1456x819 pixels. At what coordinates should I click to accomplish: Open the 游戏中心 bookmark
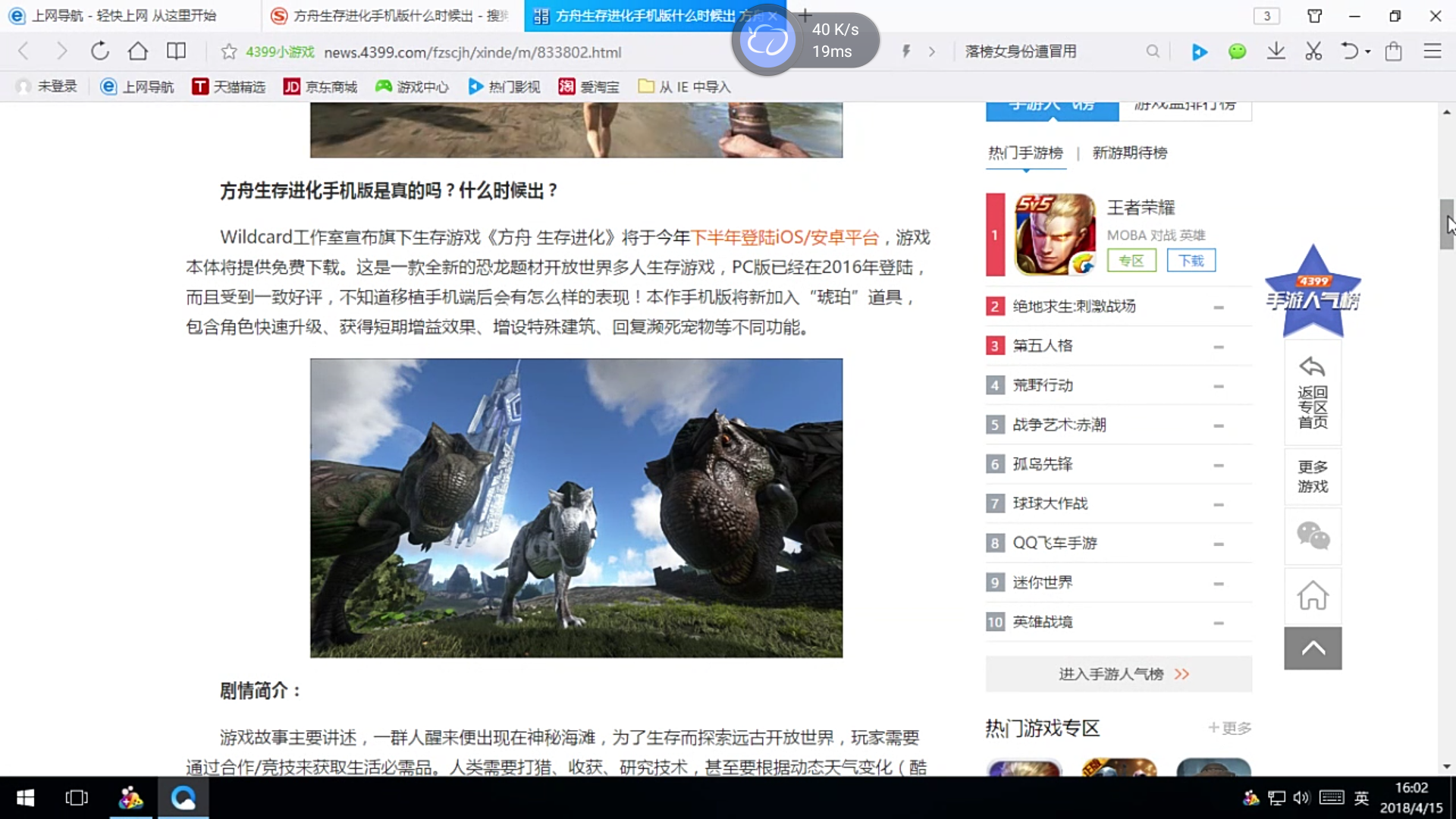point(412,86)
